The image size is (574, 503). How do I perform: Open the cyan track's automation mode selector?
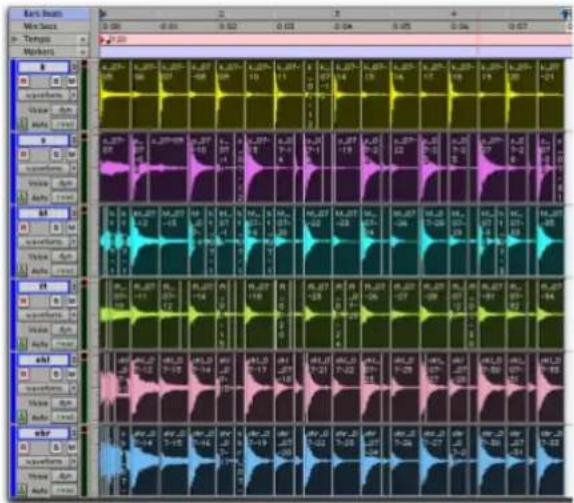(x=64, y=271)
